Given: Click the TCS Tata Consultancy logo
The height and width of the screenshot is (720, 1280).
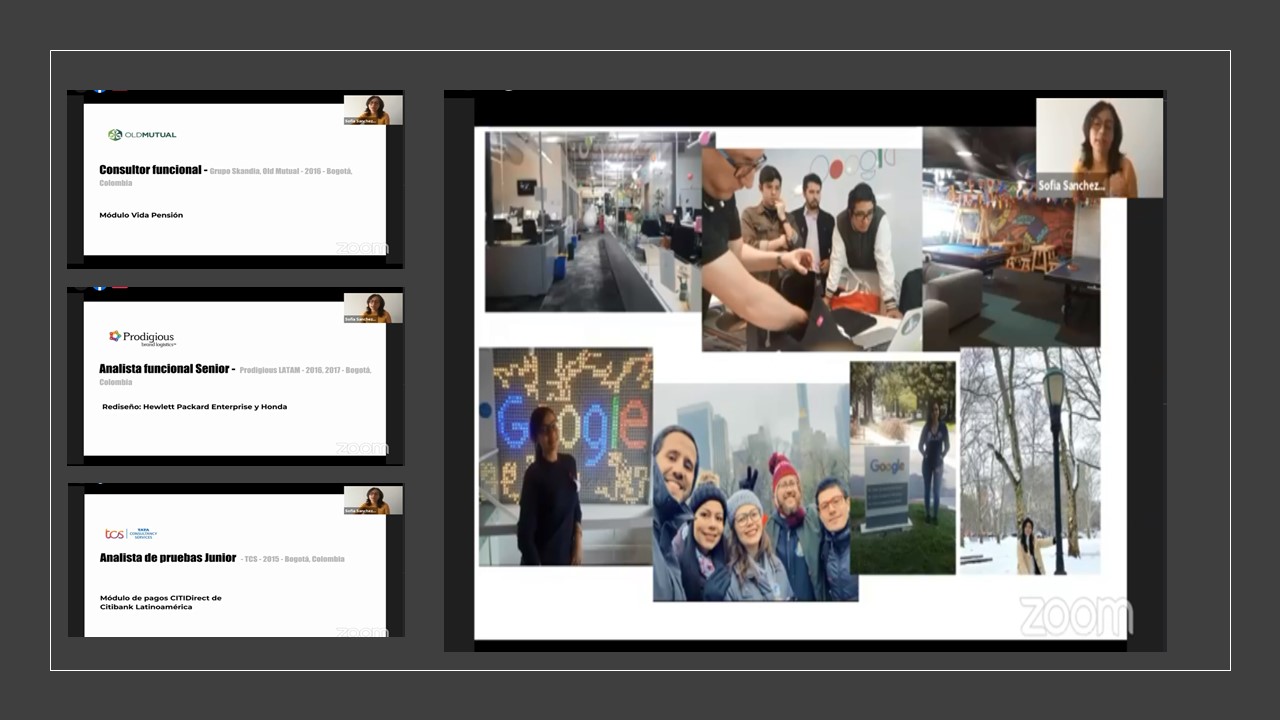Looking at the screenshot, I should pos(131,534).
